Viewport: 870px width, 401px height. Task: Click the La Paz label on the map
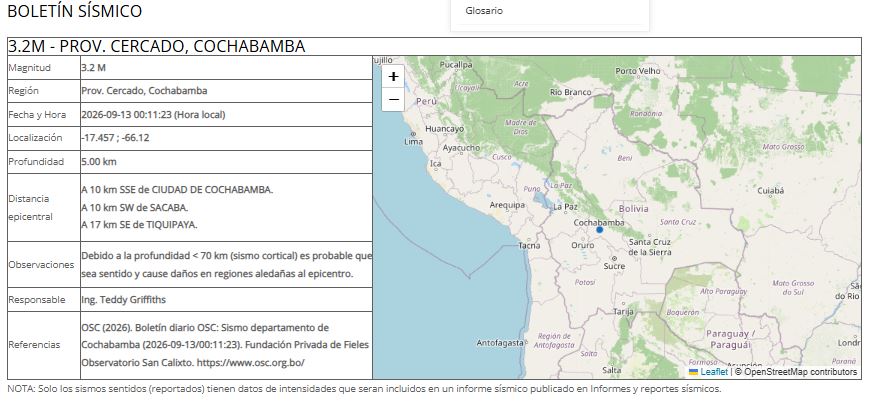click(x=565, y=207)
